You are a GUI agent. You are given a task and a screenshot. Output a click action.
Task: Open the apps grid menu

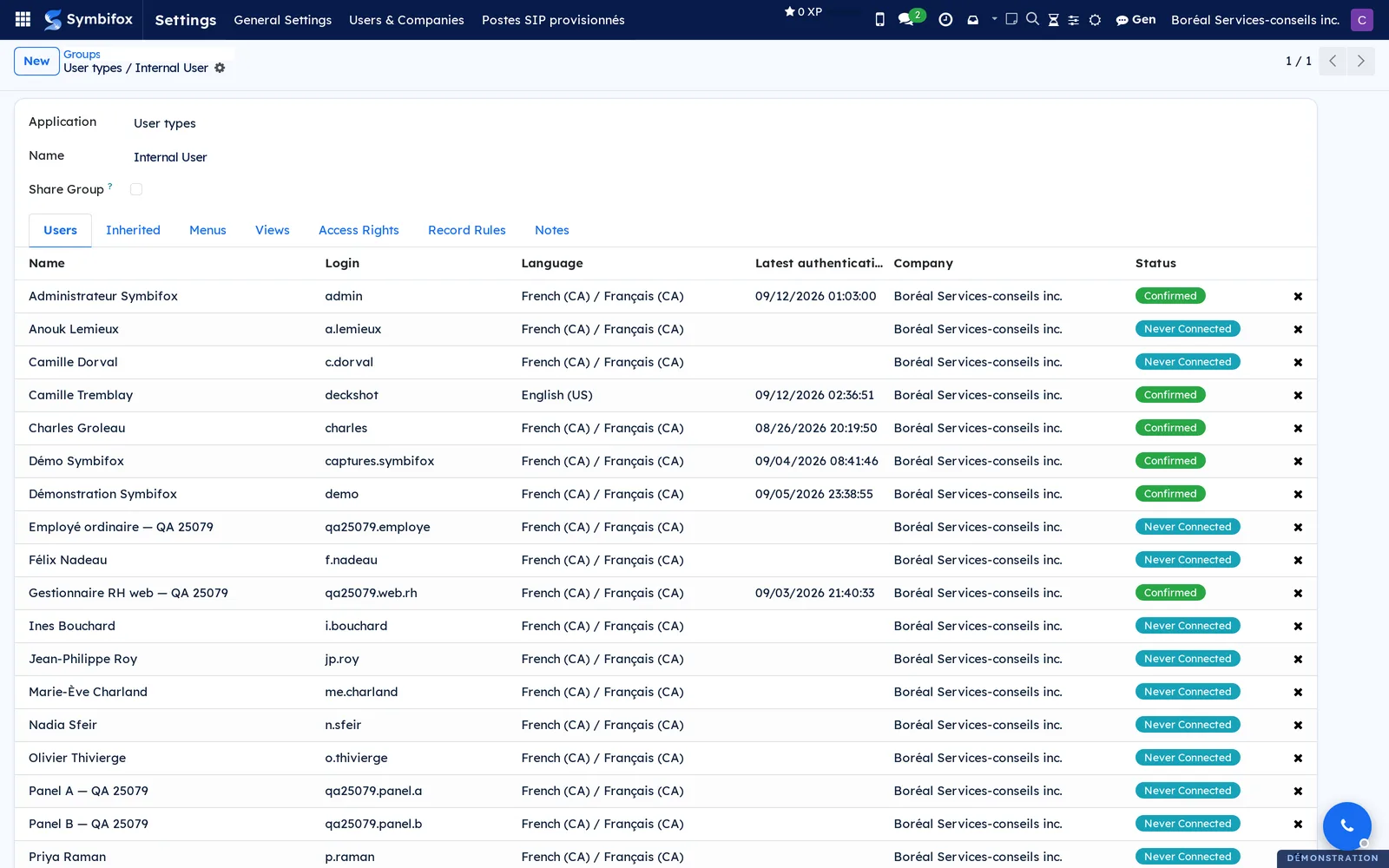(x=23, y=19)
